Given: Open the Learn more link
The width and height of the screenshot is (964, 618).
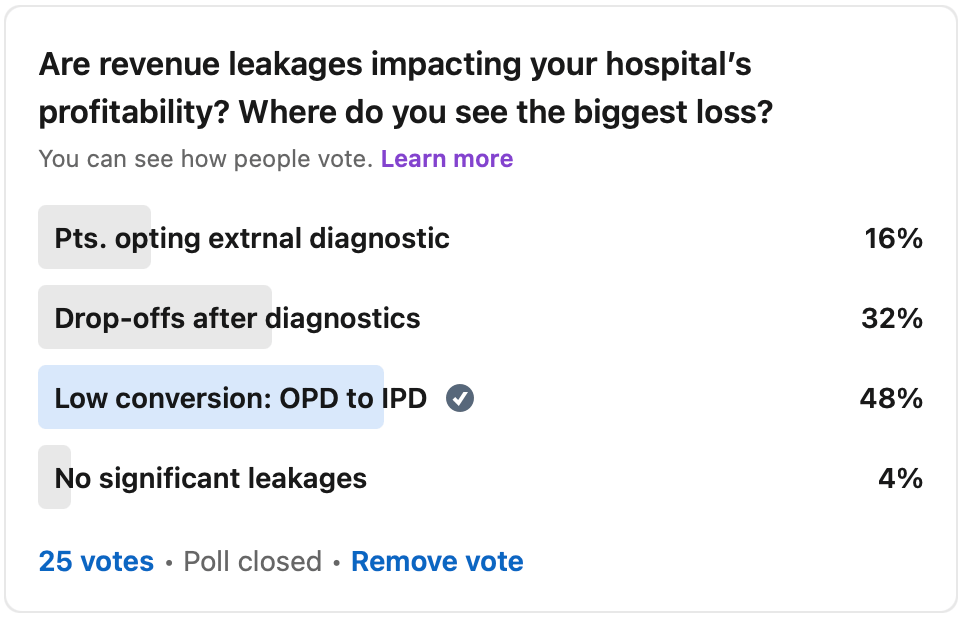Looking at the screenshot, I should pos(446,159).
